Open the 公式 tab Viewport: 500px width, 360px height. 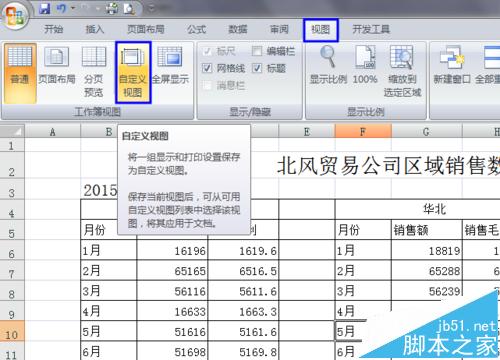click(x=196, y=29)
